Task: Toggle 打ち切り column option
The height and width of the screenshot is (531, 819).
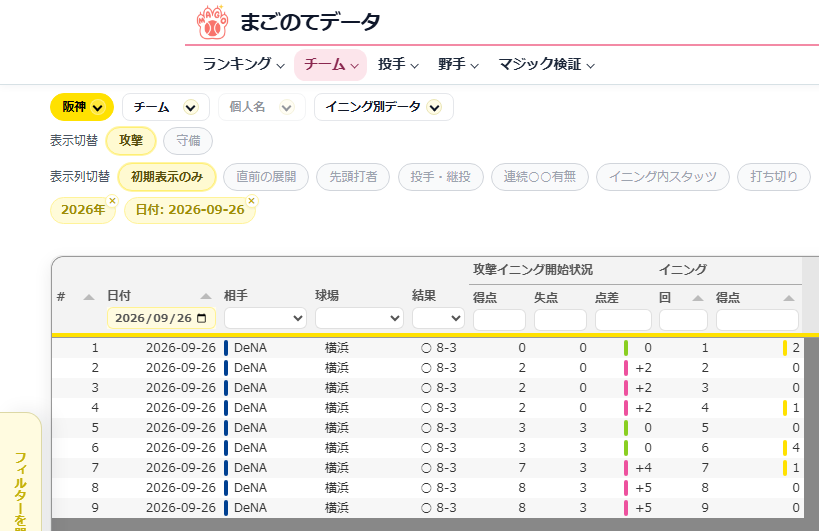Action: 774,177
